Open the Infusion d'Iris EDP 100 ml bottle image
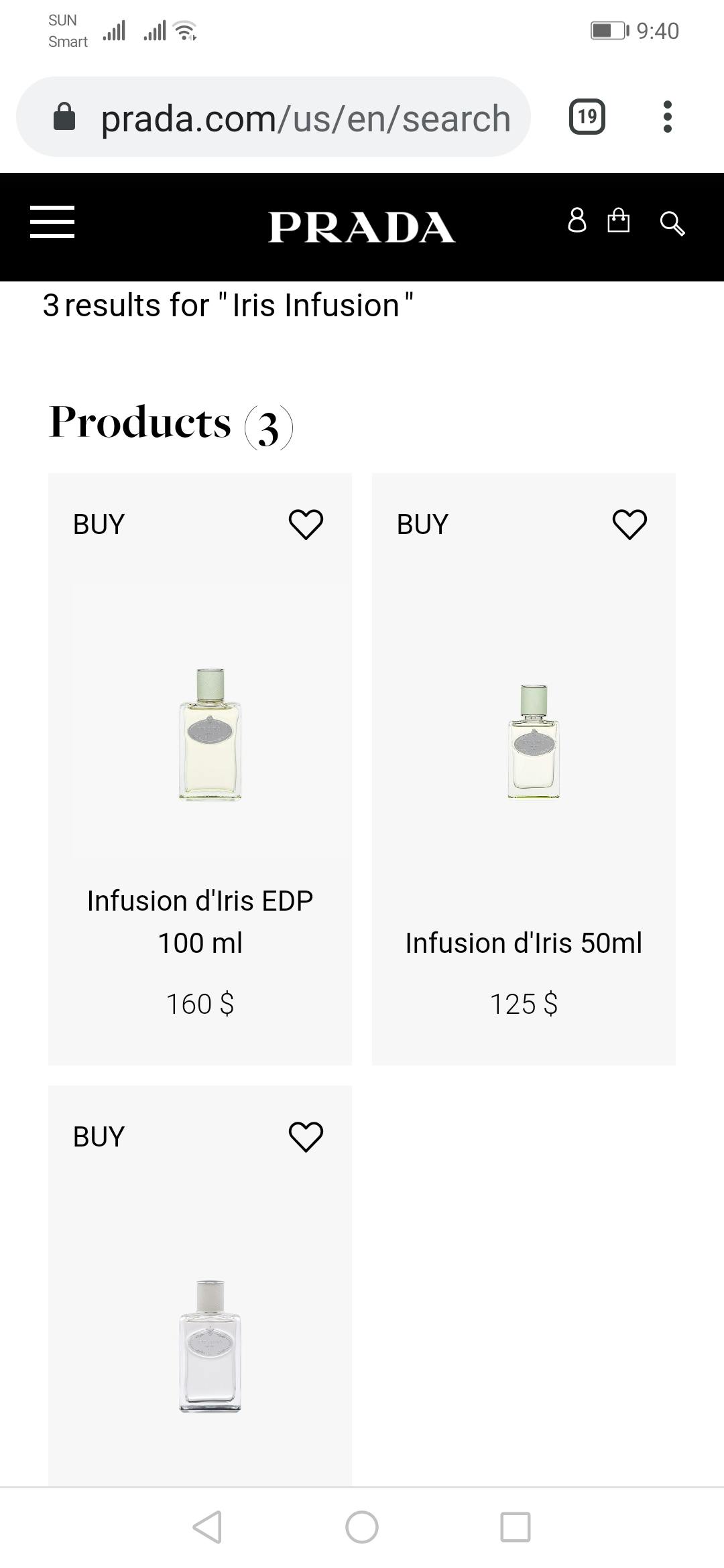724x1568 pixels. (x=210, y=734)
